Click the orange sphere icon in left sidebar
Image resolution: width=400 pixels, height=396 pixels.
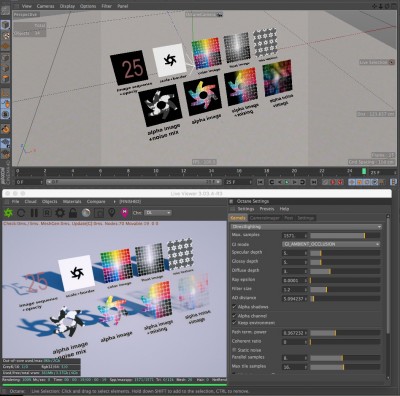pos(5,129)
